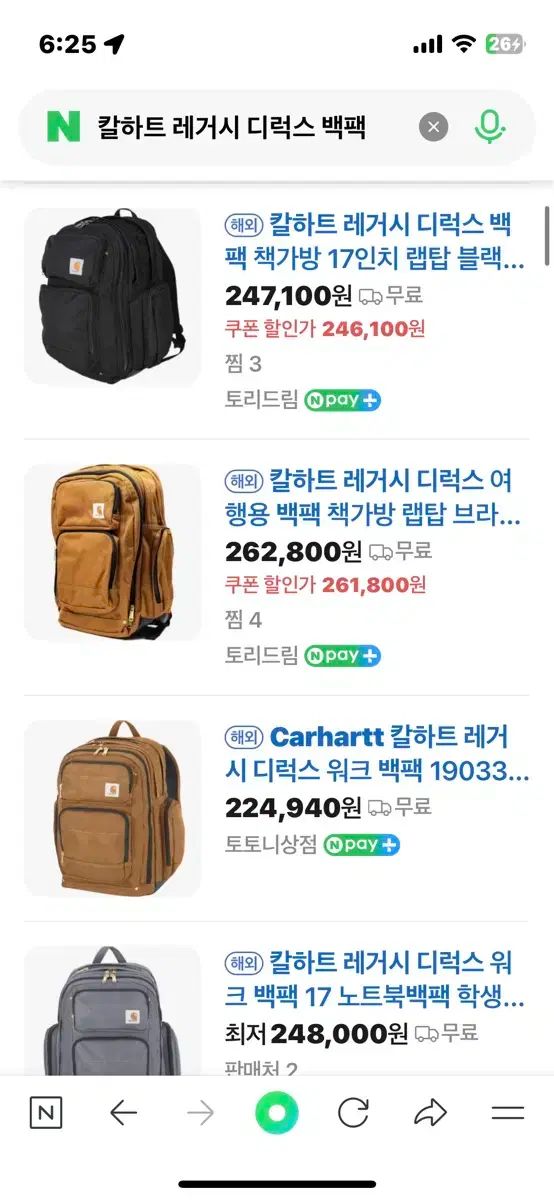Viewport: 554px width, 1200px height.
Task: Reload the page with the refresh icon
Action: (x=353, y=1113)
